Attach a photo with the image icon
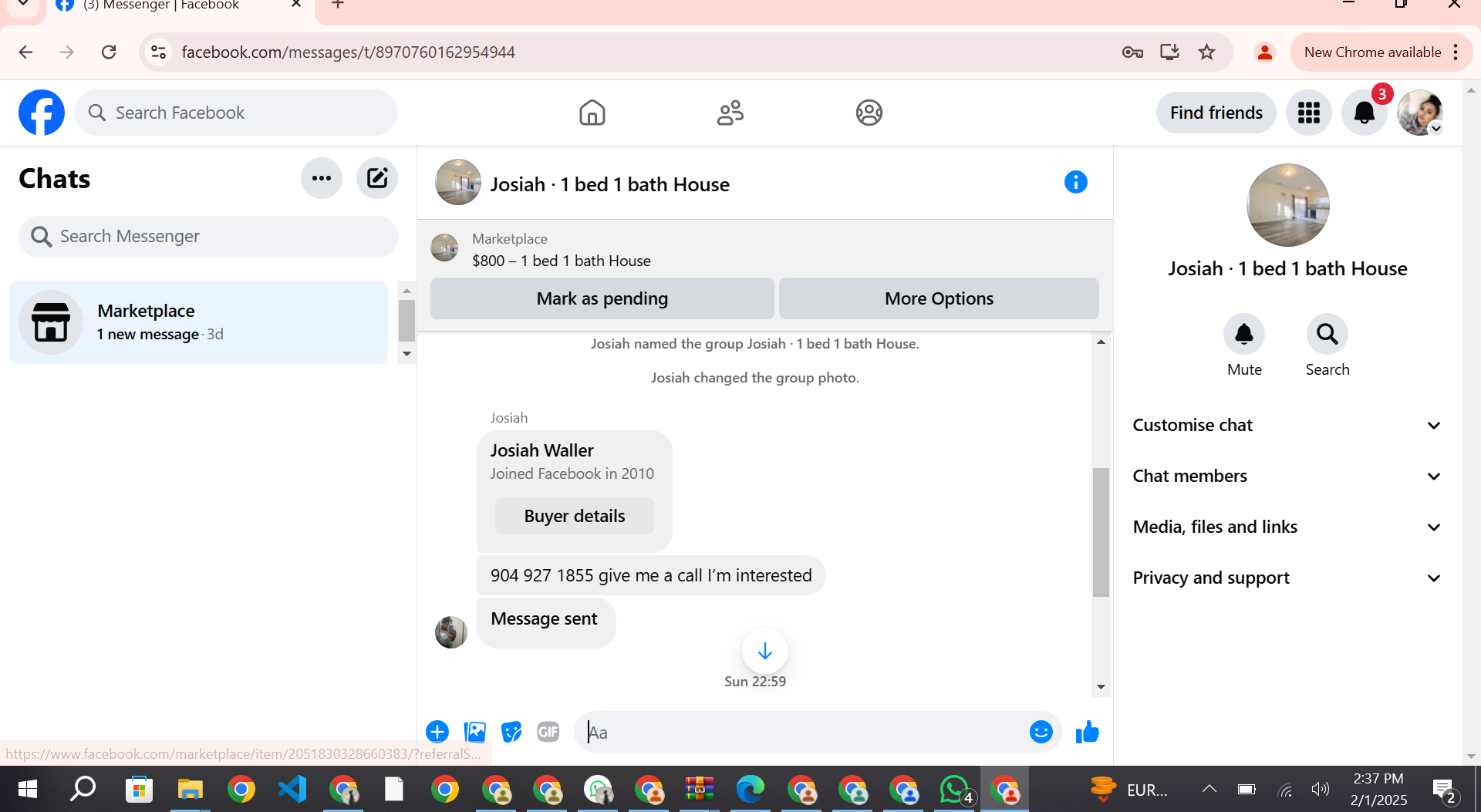1481x812 pixels. coord(474,732)
